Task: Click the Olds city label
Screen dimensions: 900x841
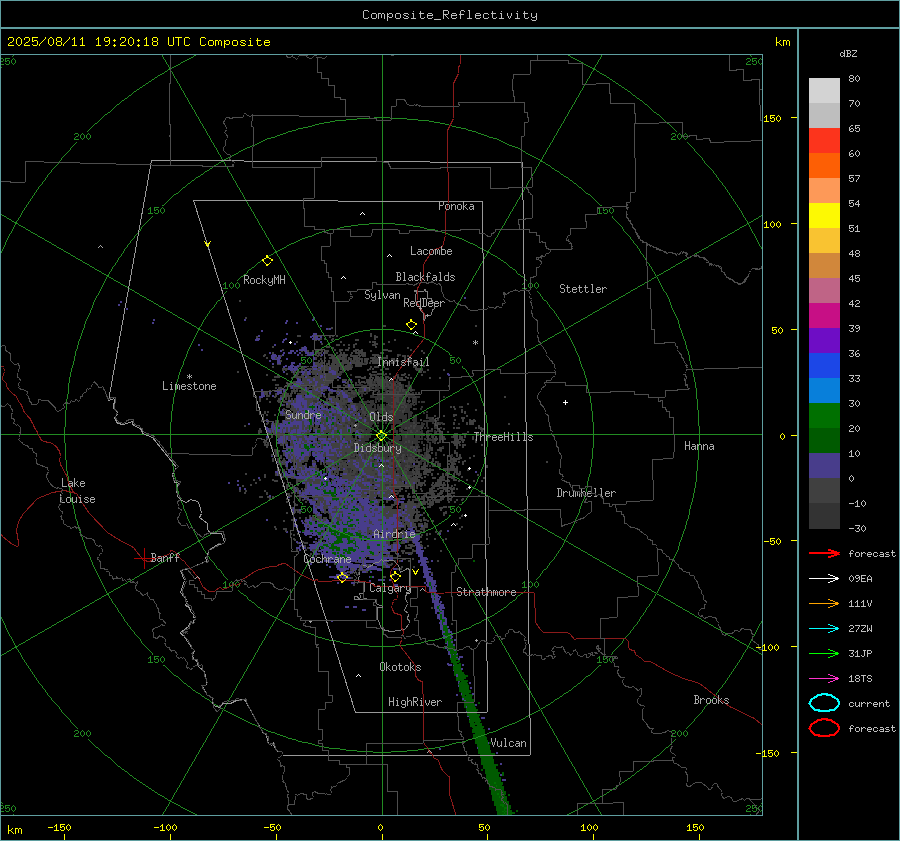Action: point(381,417)
